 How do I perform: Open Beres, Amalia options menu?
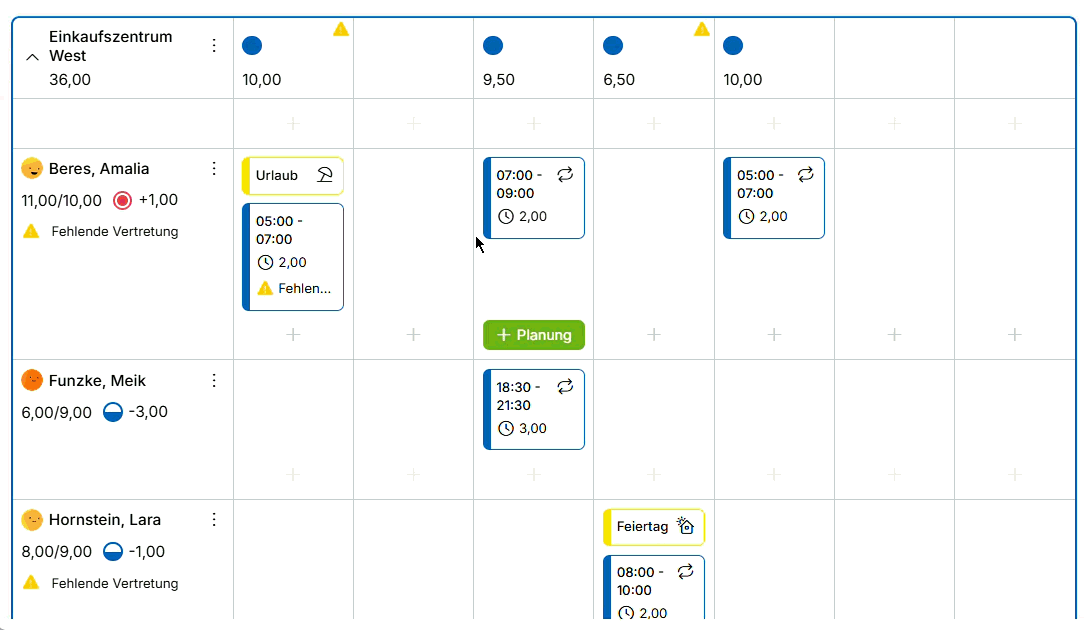point(214,169)
